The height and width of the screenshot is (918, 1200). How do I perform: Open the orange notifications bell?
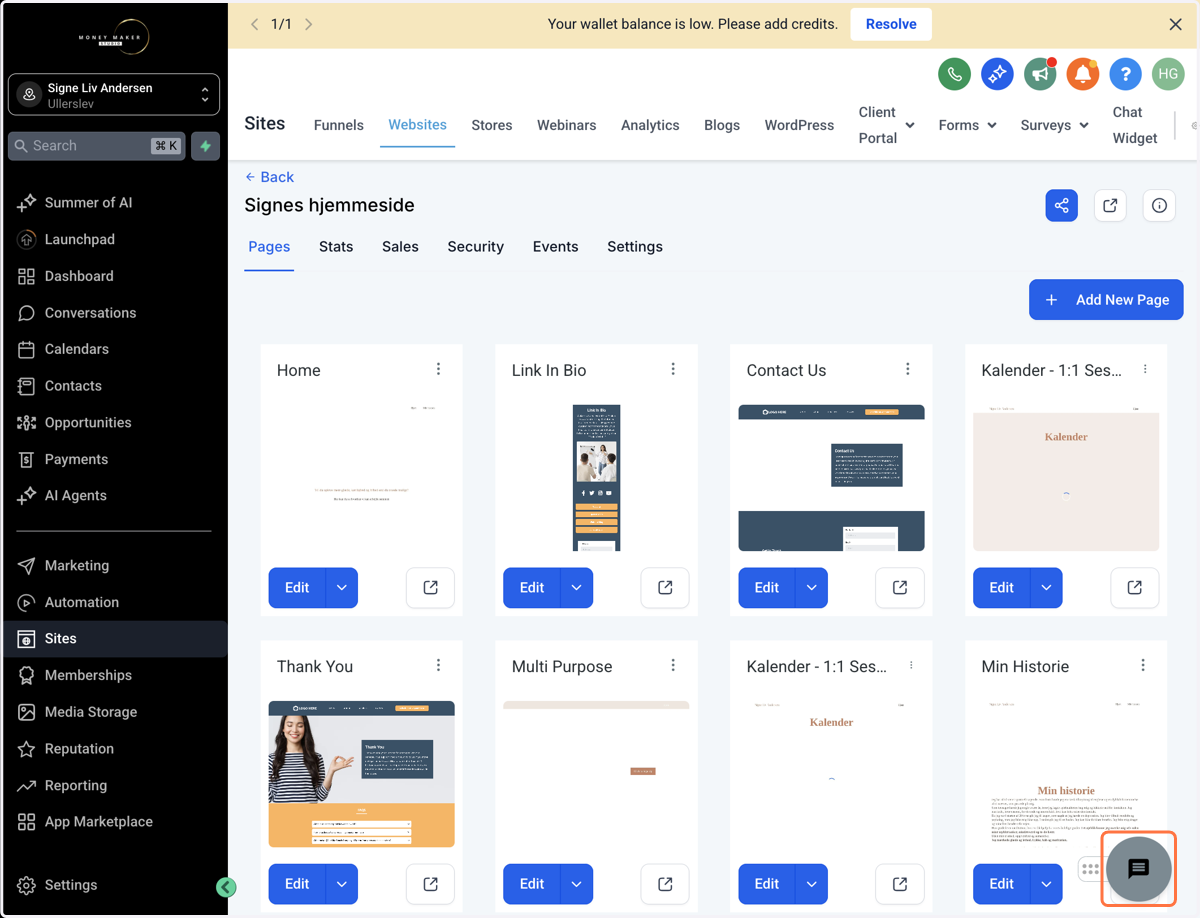(1083, 74)
